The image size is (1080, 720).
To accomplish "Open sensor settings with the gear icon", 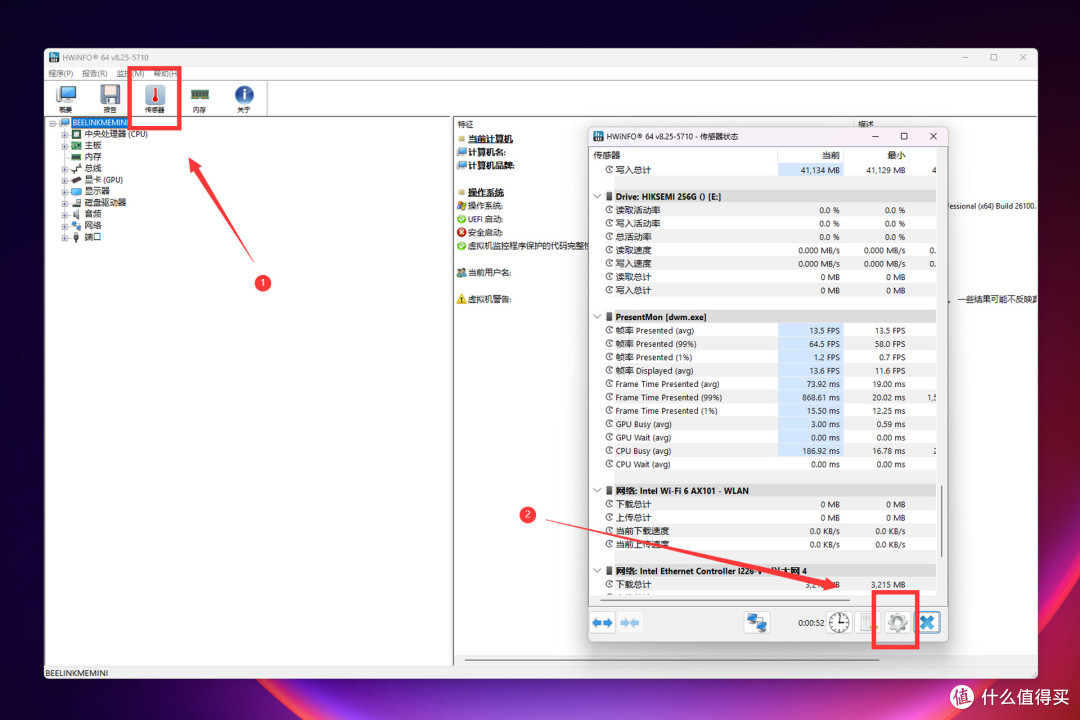I will pos(897,623).
